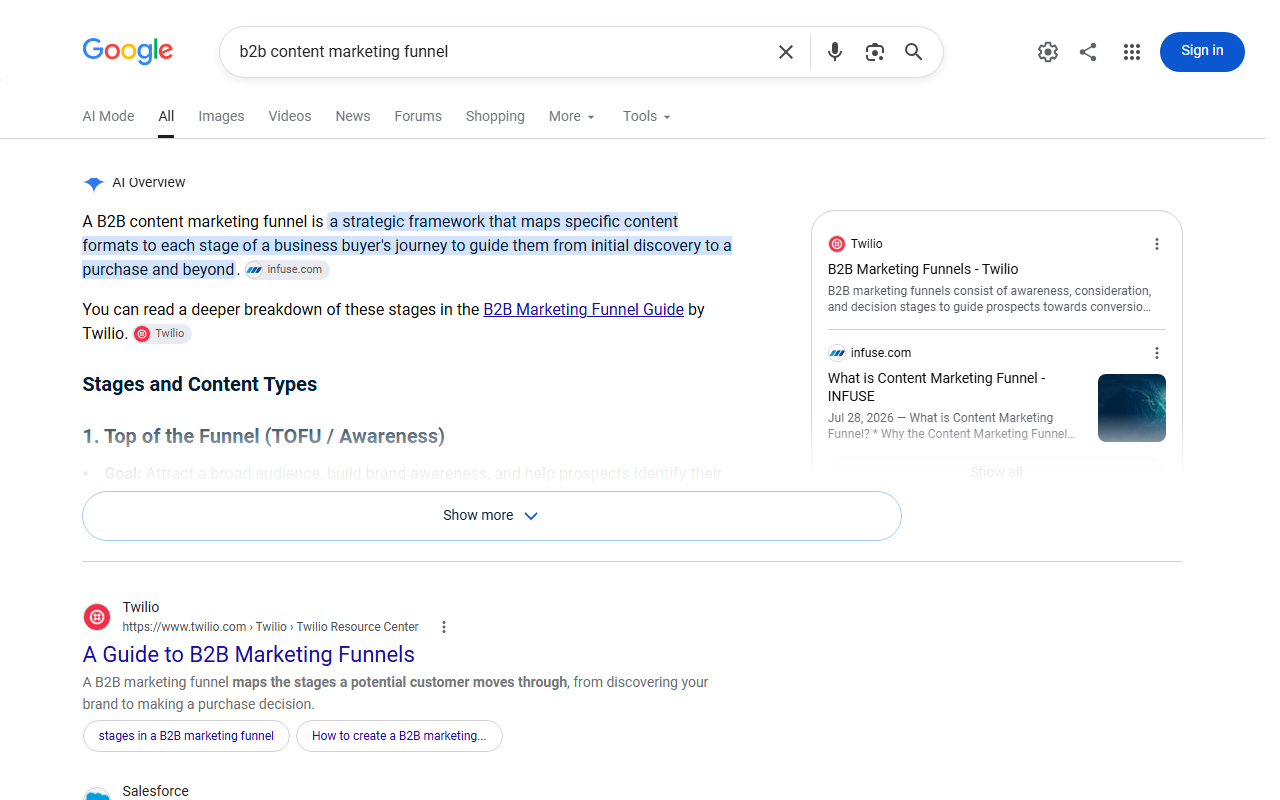Click the Sign in button
This screenshot has height=800, width=1280.
[1202, 52]
